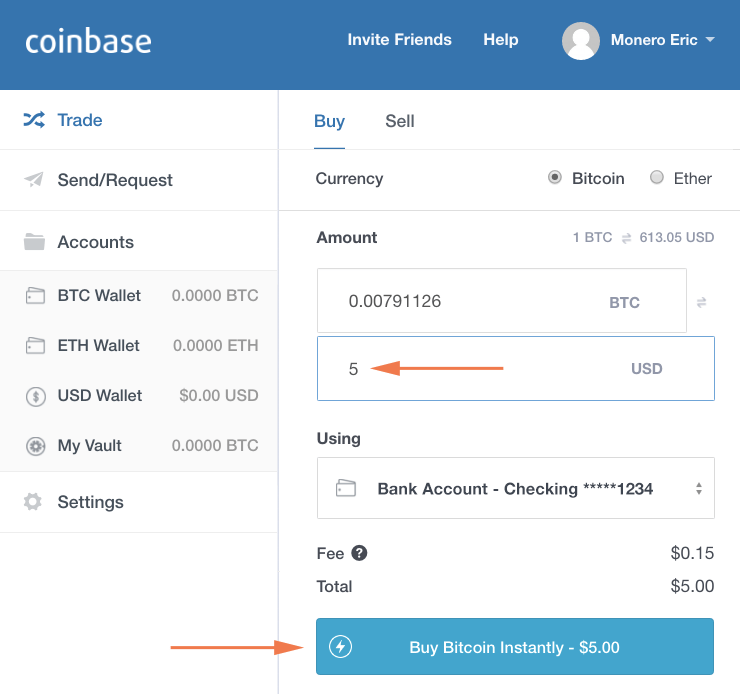Click the exchange arrows in the rate display
Screen dimensions: 740x694
626,238
